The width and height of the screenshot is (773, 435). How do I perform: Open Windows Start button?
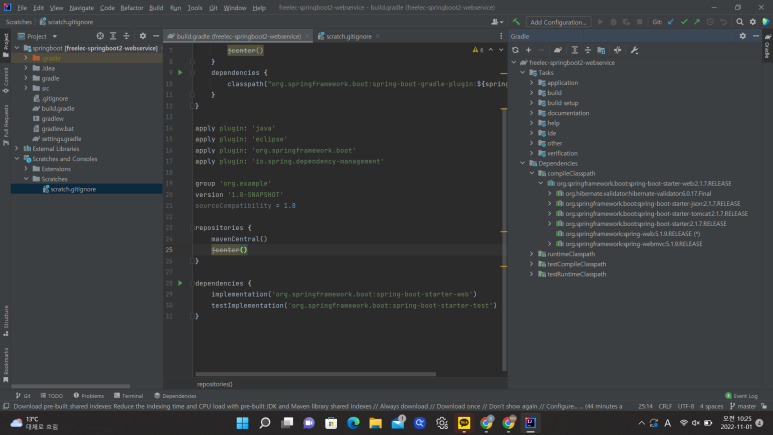pyautogui.click(x=243, y=423)
